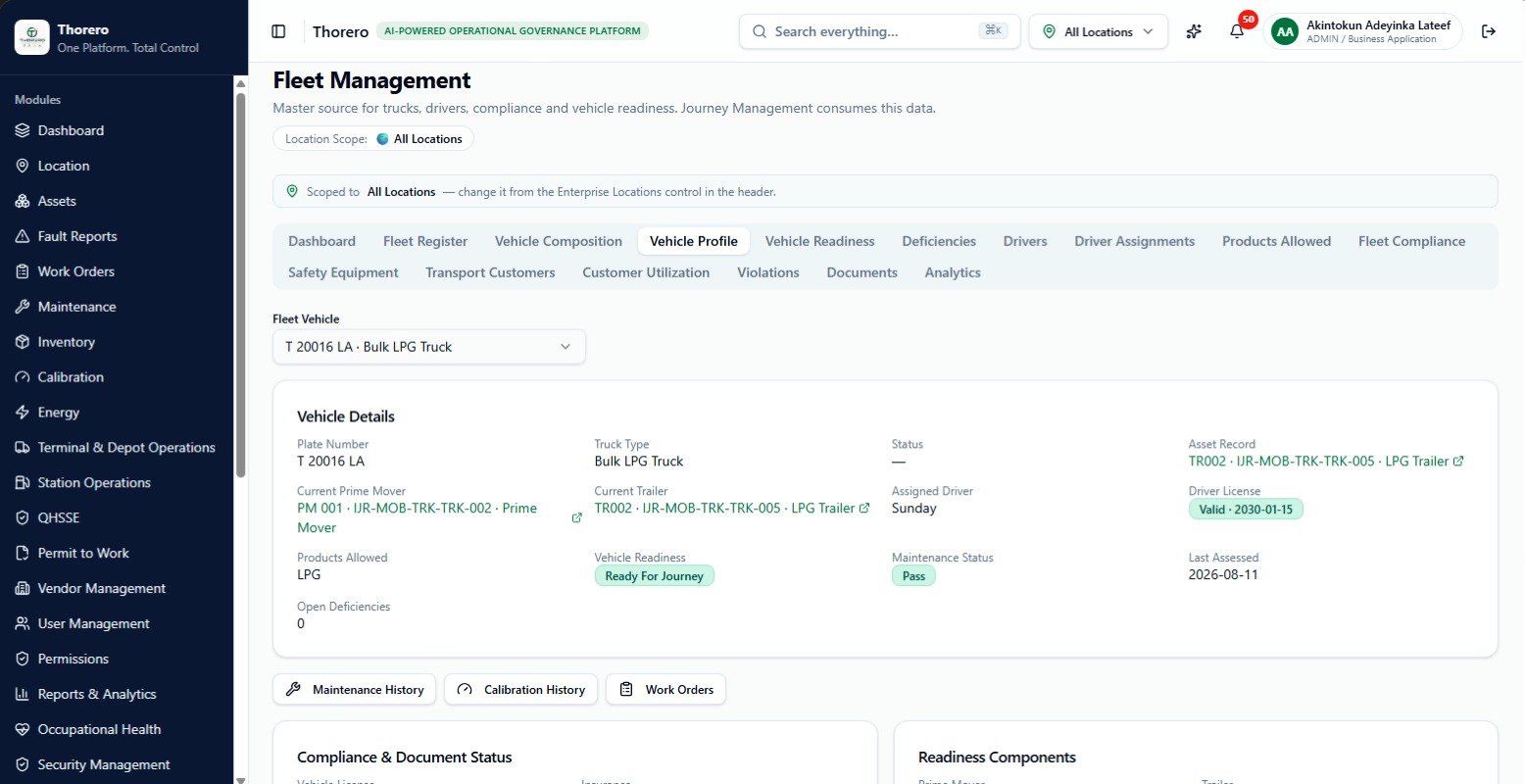
Task: Select the Vehicle Profile tab
Action: point(694,241)
